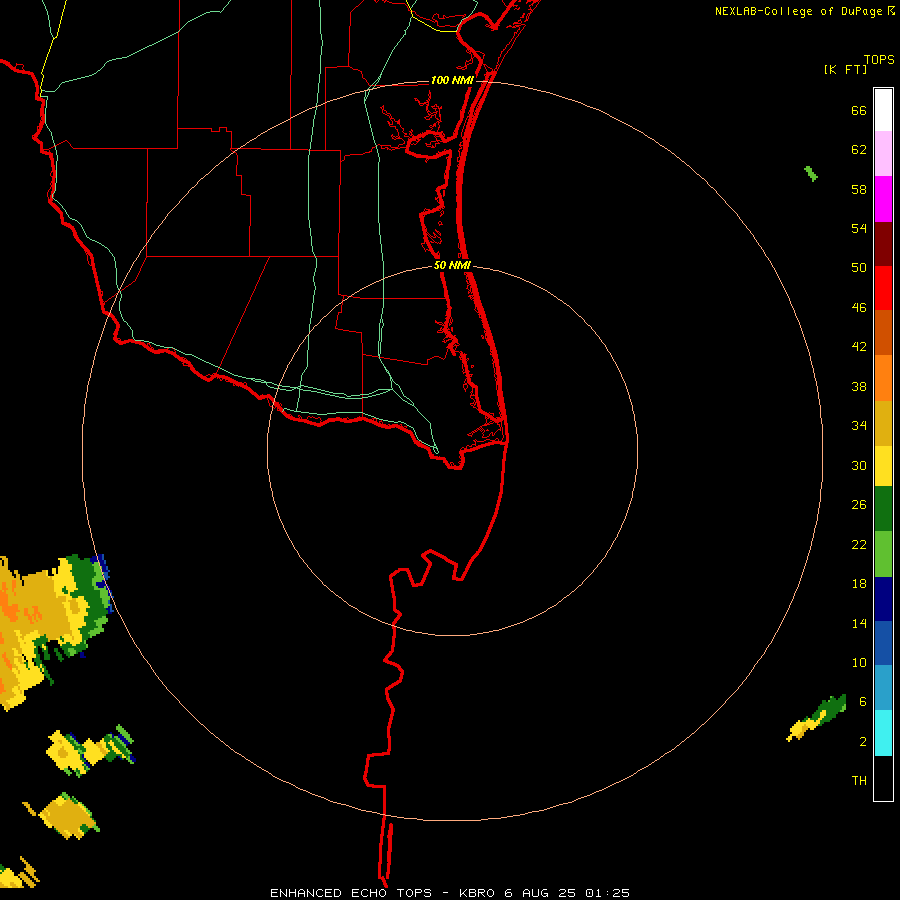
Task: Click the 22 legend value
Action: pos(859,544)
